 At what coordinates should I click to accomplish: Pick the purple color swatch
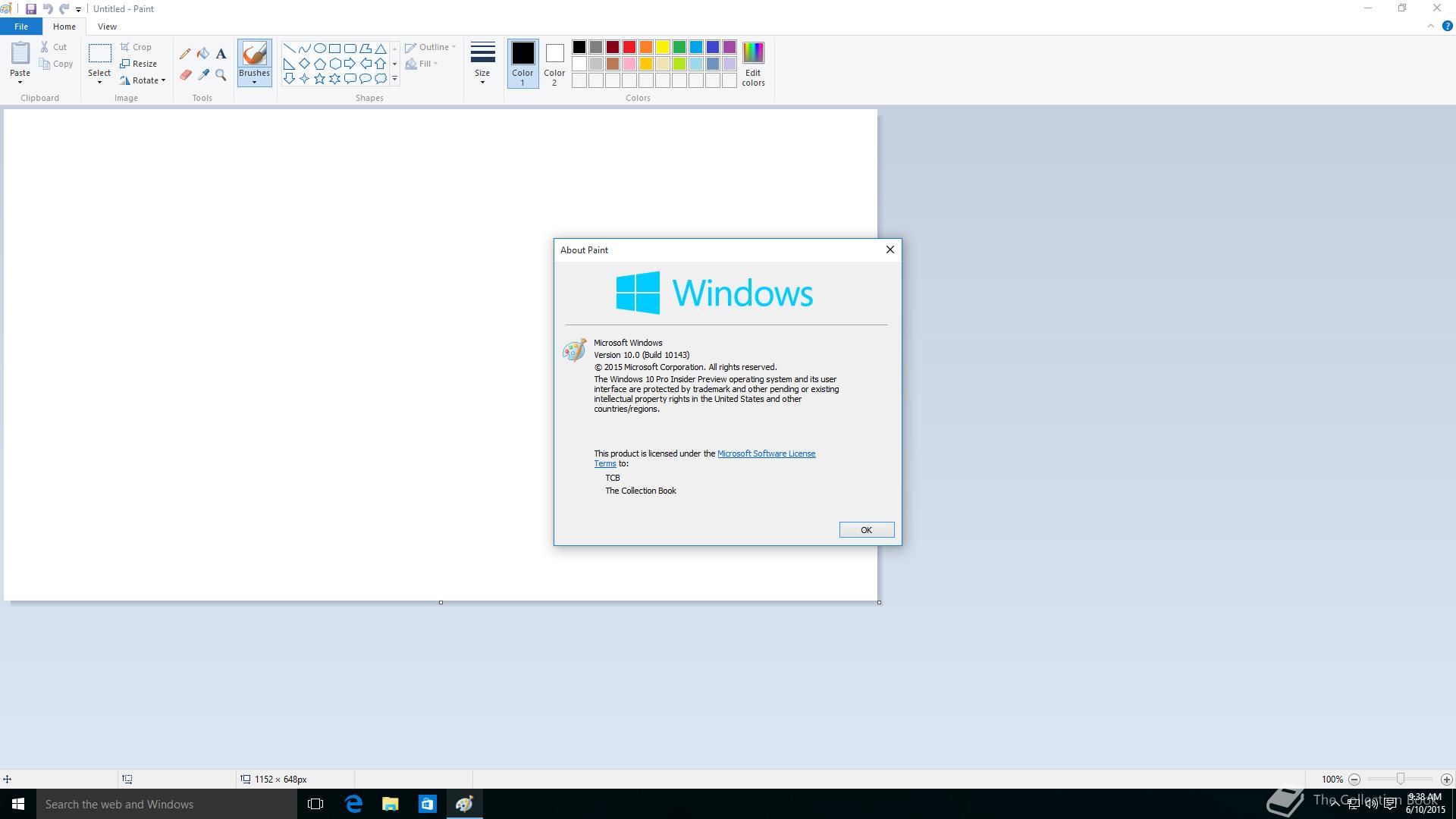(x=730, y=47)
